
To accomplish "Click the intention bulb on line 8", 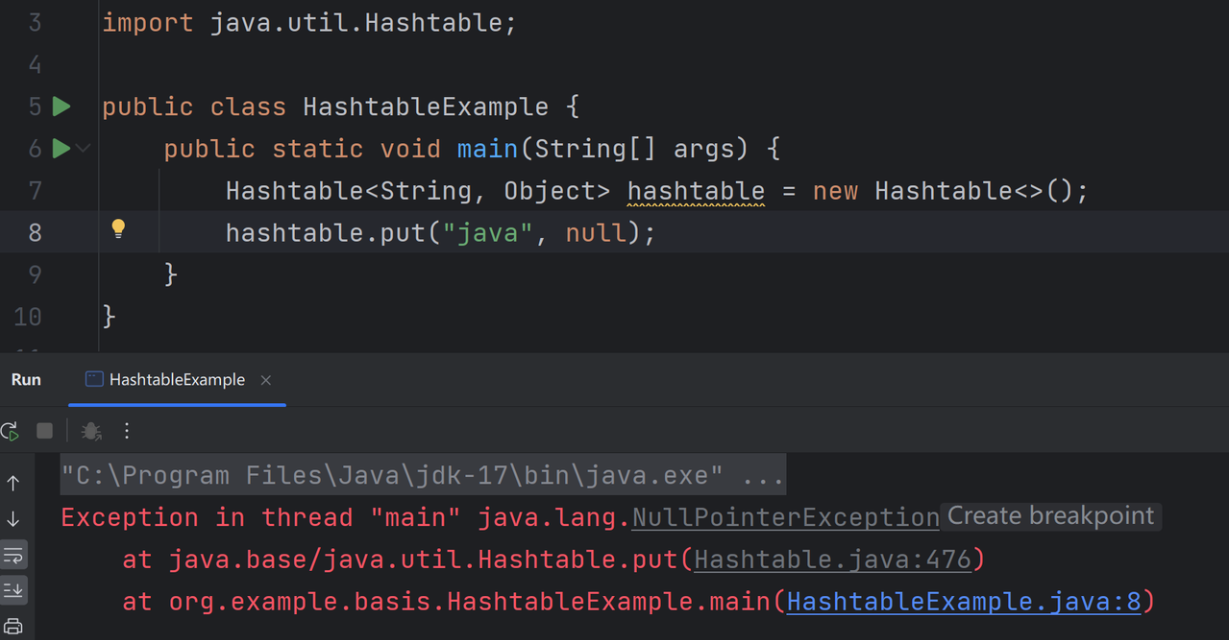I will coord(117,231).
